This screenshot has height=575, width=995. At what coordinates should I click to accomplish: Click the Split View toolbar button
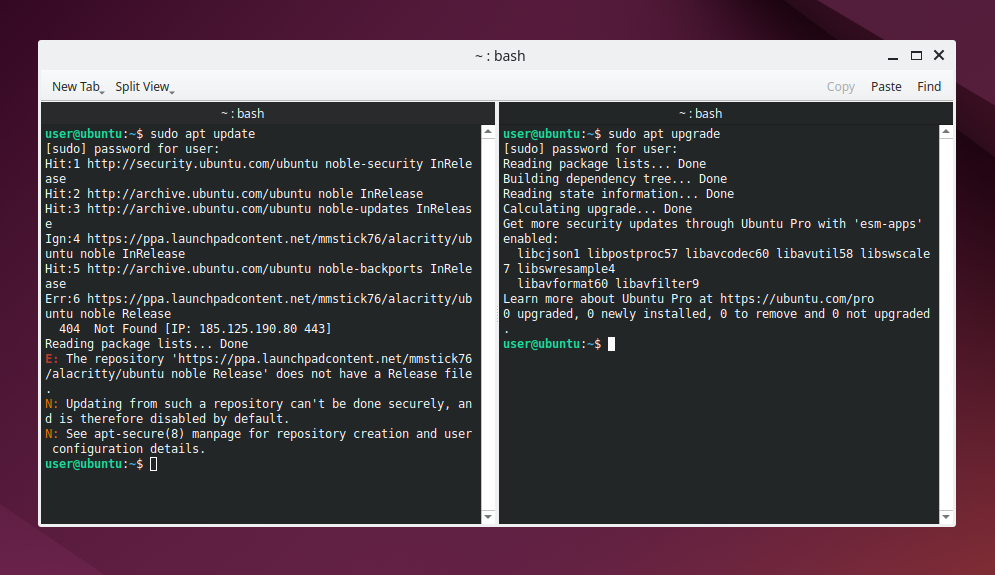141,87
